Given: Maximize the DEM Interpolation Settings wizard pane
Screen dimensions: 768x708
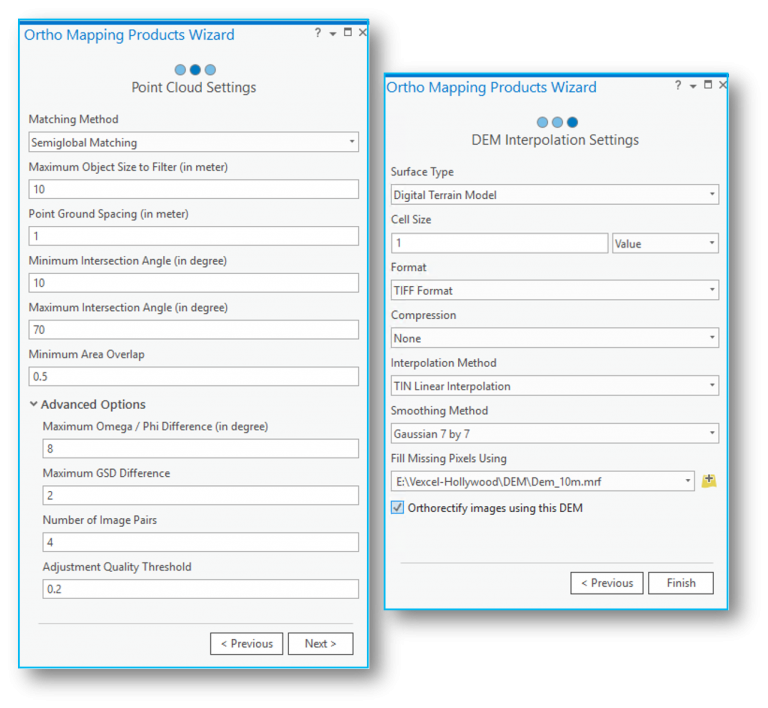Looking at the screenshot, I should [708, 85].
